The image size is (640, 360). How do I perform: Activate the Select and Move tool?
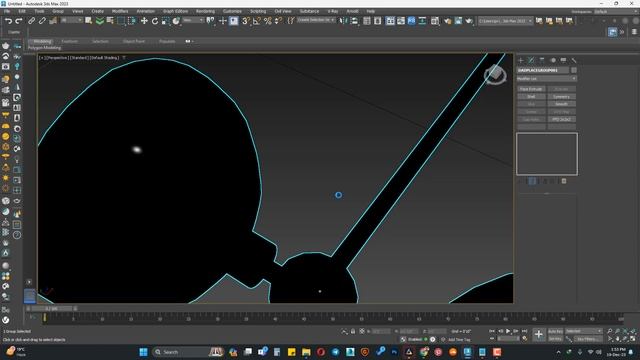point(144,21)
